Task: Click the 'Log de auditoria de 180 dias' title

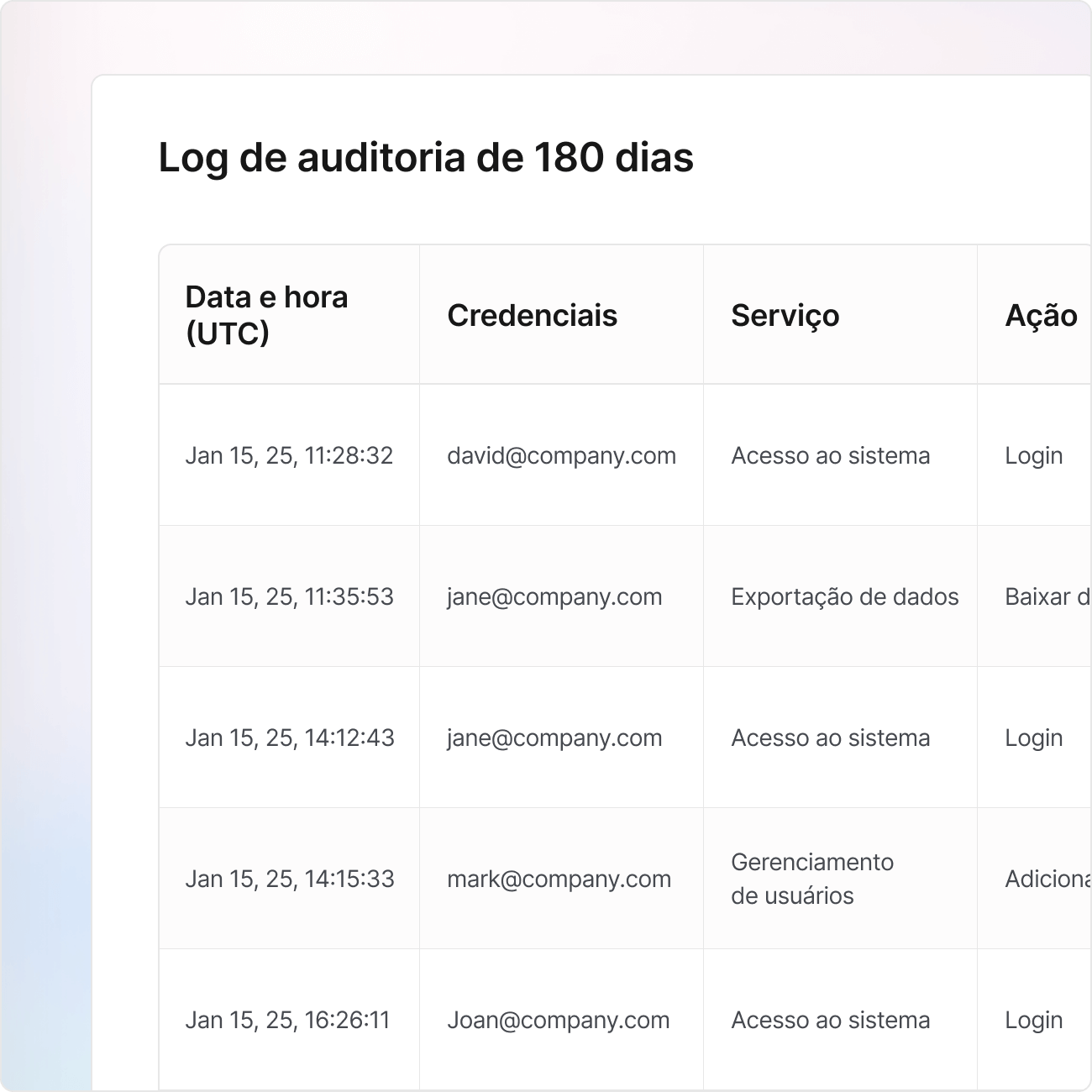Action: coord(426,158)
